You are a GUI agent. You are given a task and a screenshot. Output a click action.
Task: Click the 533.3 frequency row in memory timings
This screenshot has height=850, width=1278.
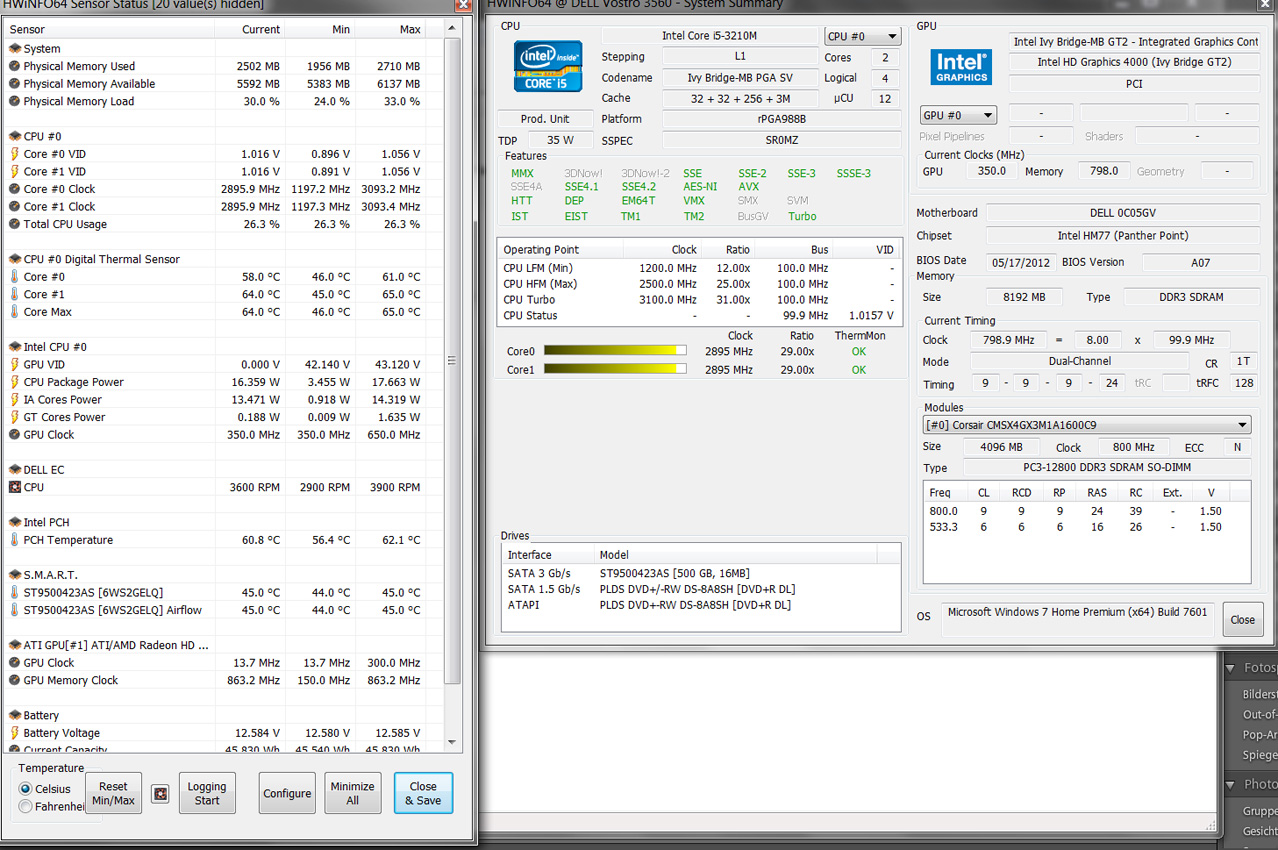(1086, 527)
